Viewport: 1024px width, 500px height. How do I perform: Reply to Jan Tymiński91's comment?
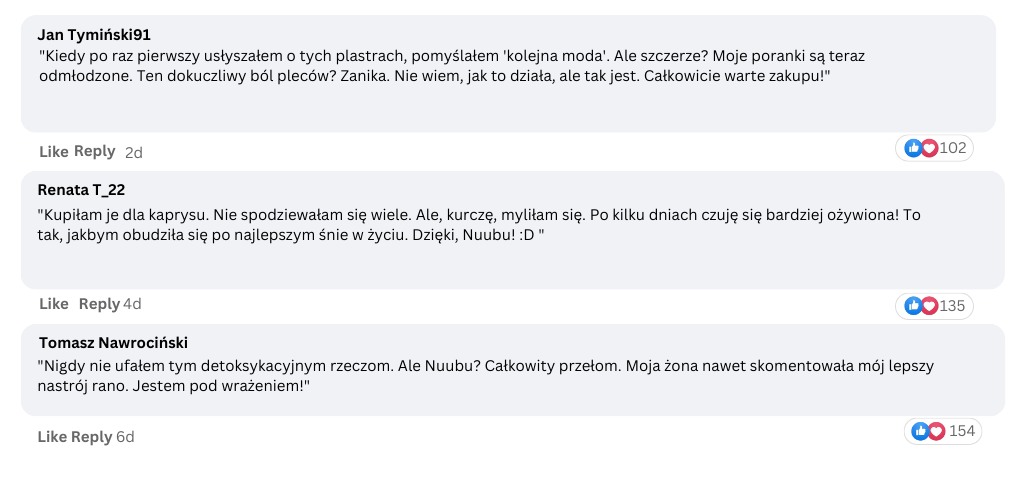(95, 151)
